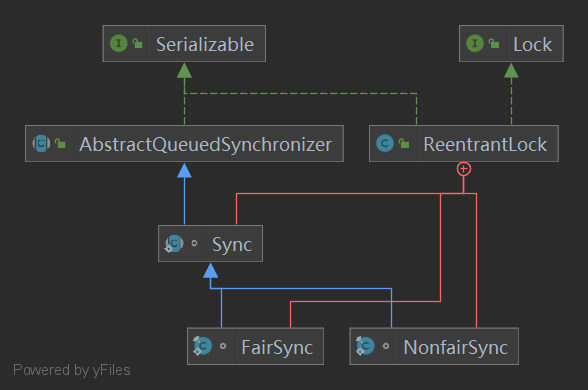Select the ReentrantLock class label
Screen dimensions: 588x390
click(x=485, y=145)
